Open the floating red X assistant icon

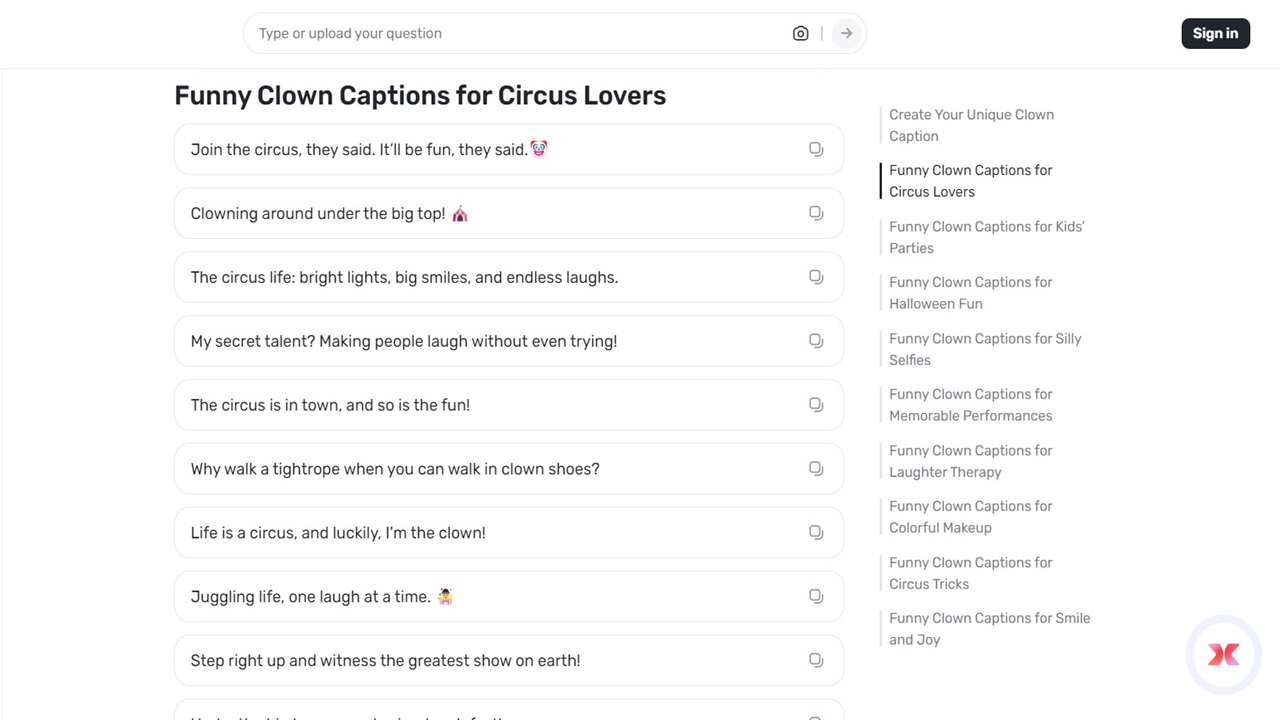pos(1223,655)
